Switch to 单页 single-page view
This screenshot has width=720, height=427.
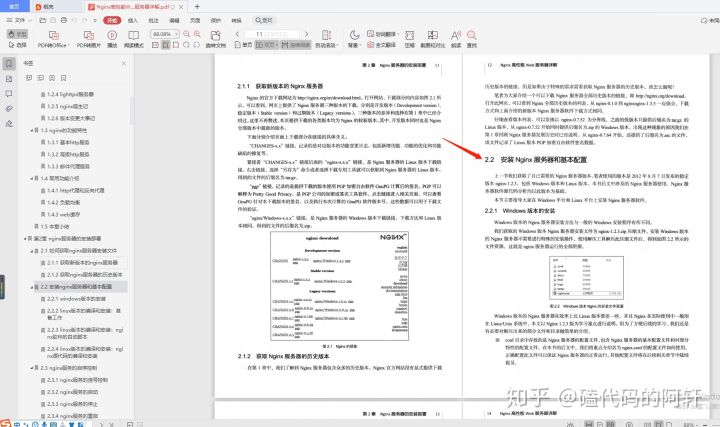click(x=243, y=45)
